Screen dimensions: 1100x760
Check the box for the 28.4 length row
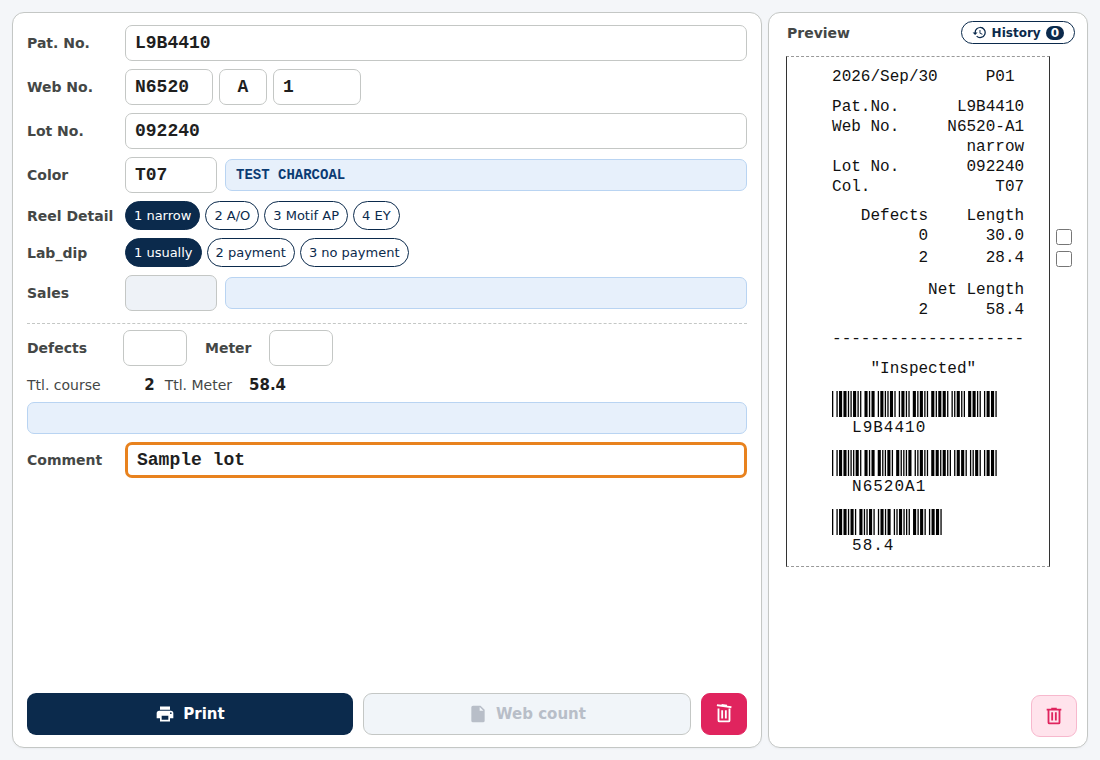click(1064, 259)
